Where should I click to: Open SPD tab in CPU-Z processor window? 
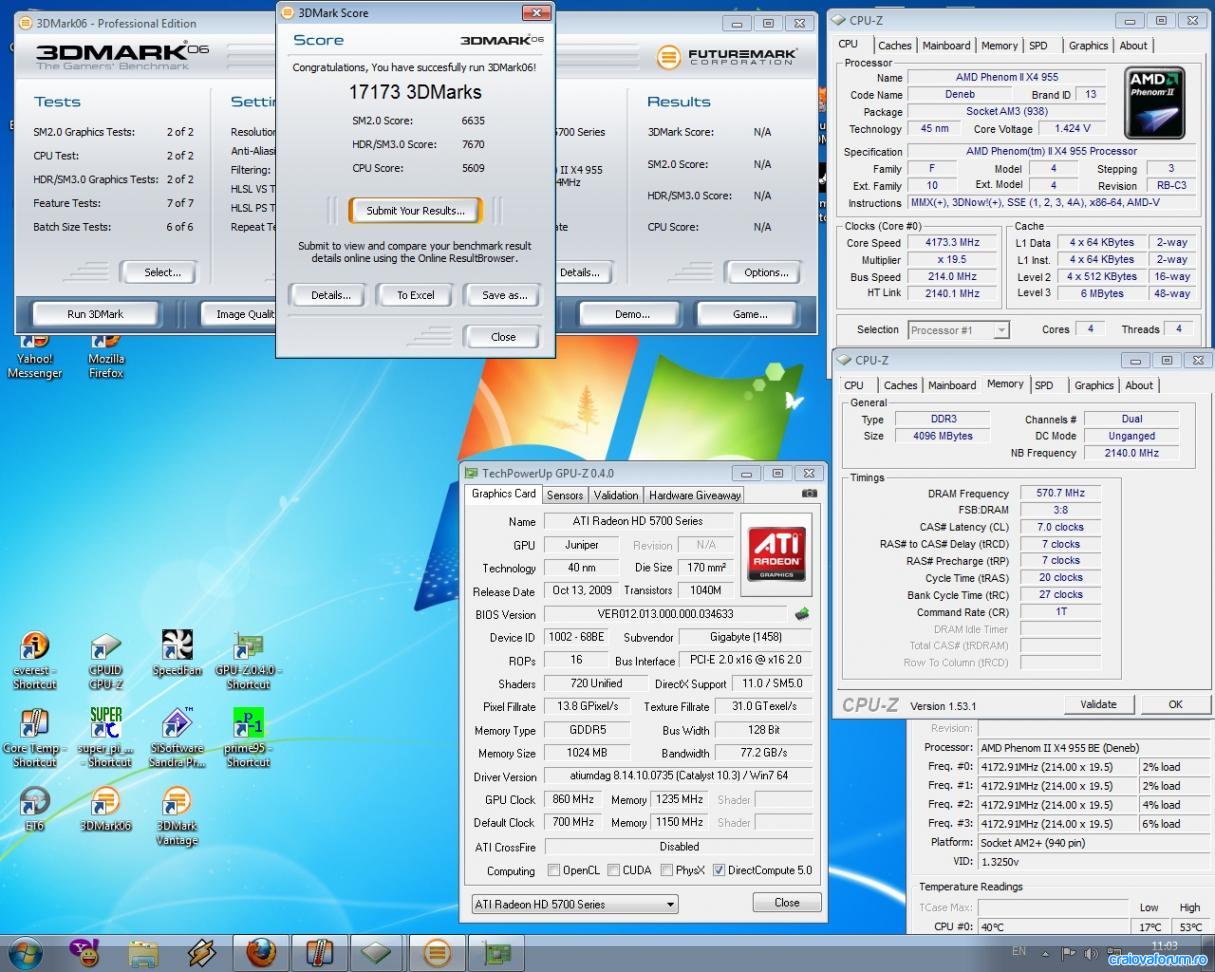(1039, 45)
